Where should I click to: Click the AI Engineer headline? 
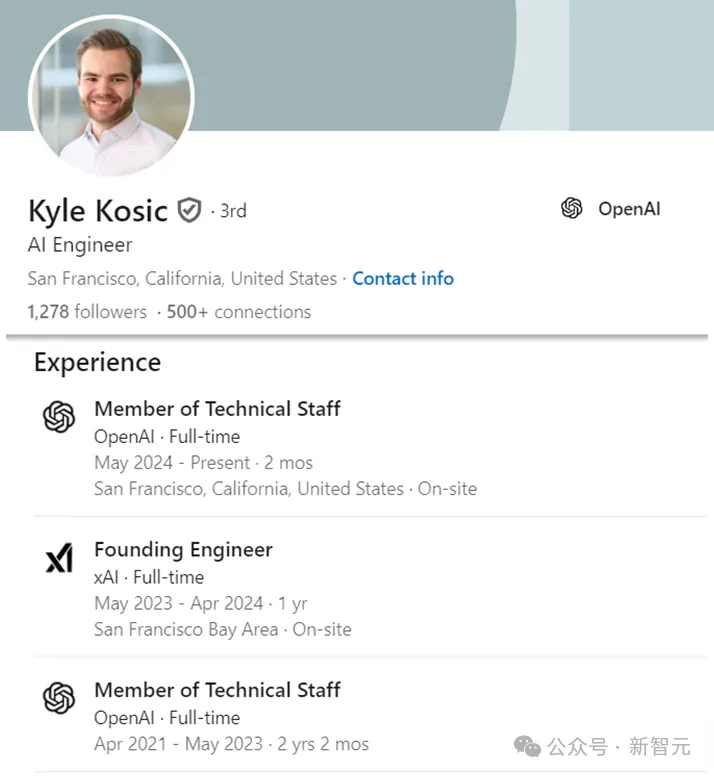(x=80, y=245)
